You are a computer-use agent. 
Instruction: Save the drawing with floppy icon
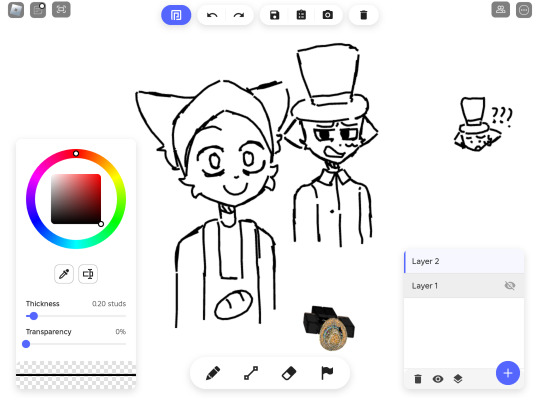[x=274, y=15]
